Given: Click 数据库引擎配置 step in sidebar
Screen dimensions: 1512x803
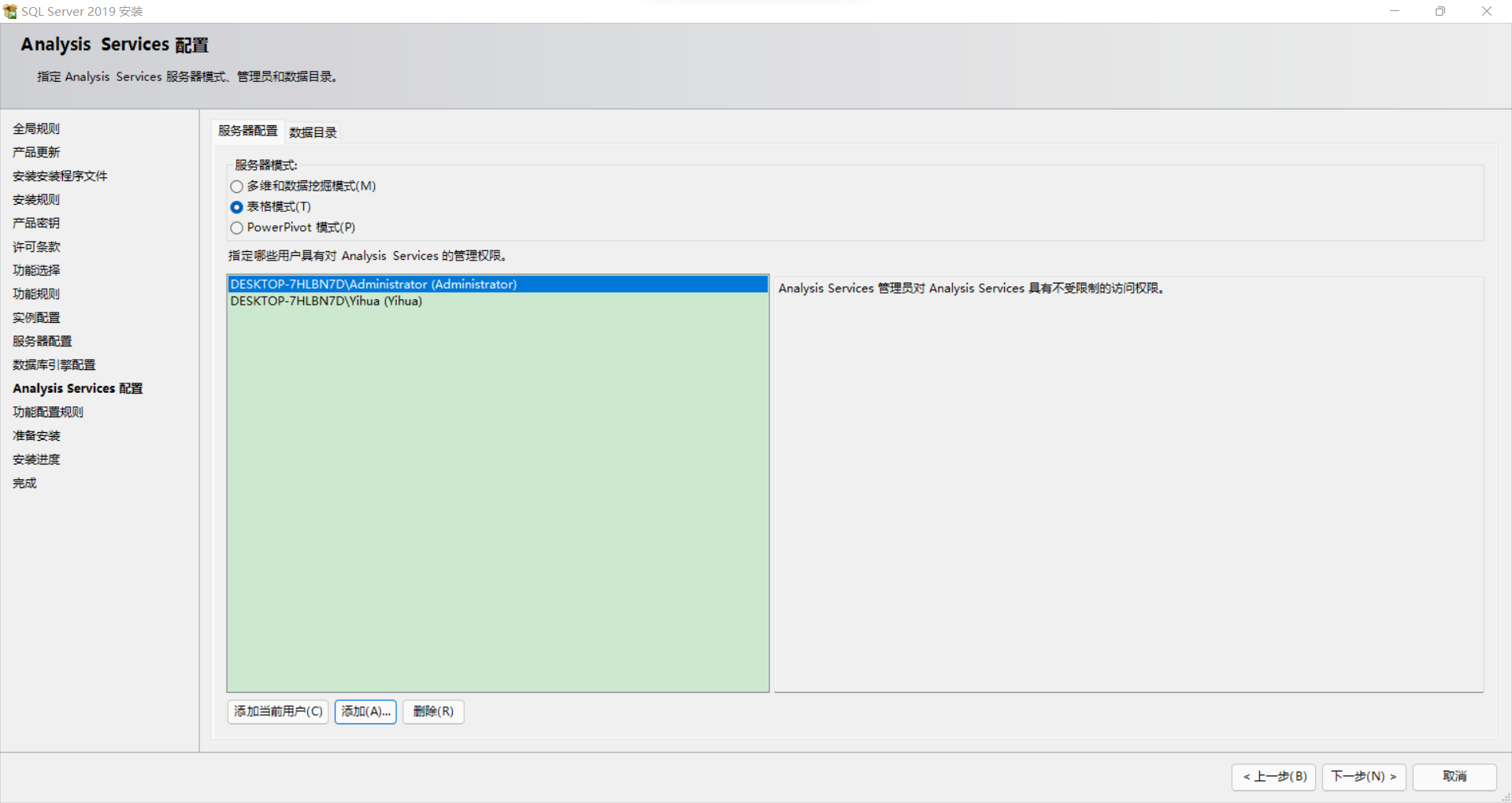Looking at the screenshot, I should (x=54, y=364).
